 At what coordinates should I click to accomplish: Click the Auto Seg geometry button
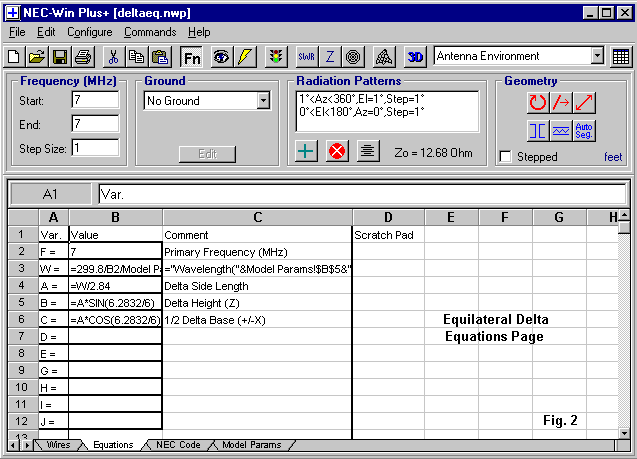[585, 130]
